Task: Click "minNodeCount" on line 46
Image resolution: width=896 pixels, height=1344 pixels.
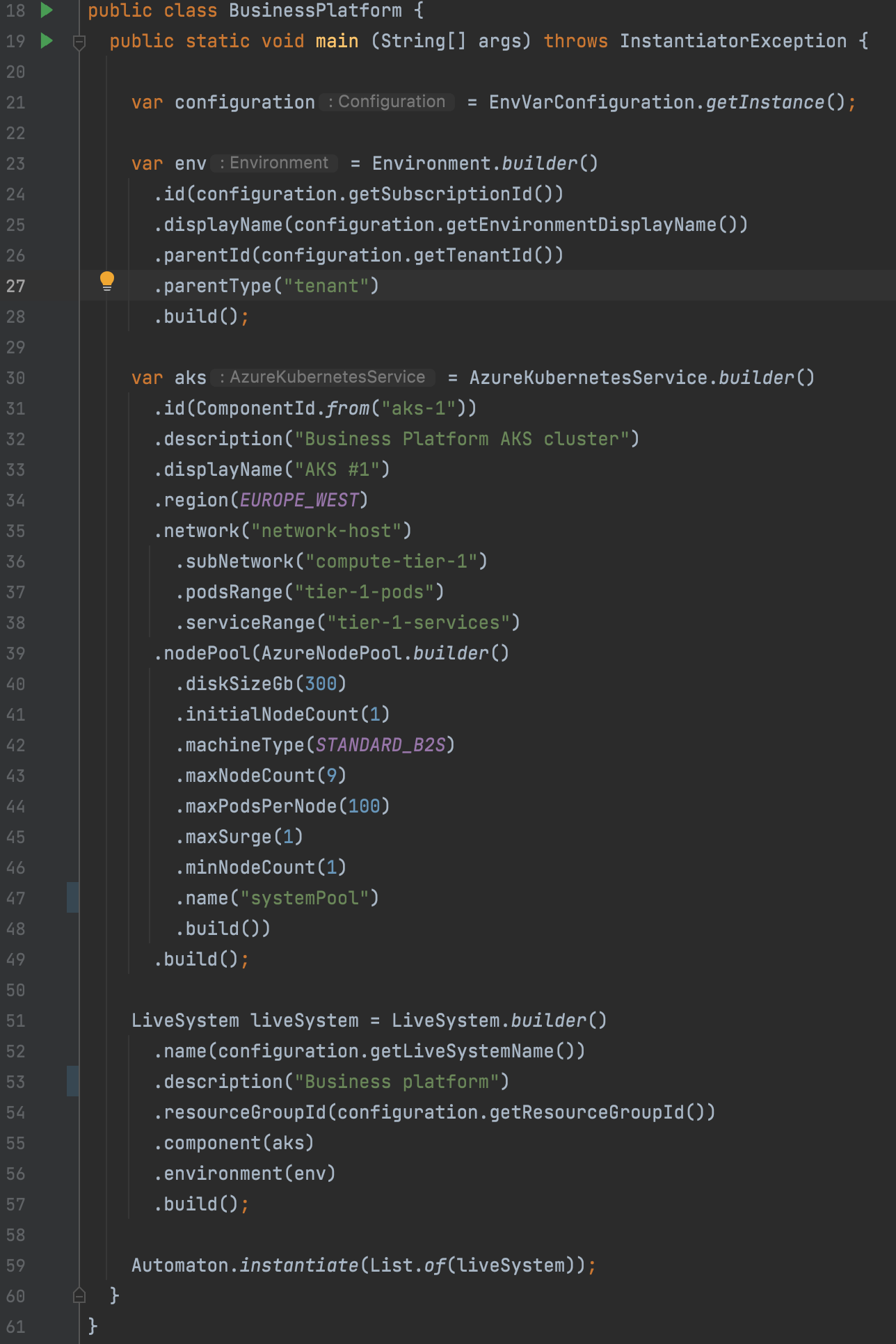Action: [x=250, y=867]
